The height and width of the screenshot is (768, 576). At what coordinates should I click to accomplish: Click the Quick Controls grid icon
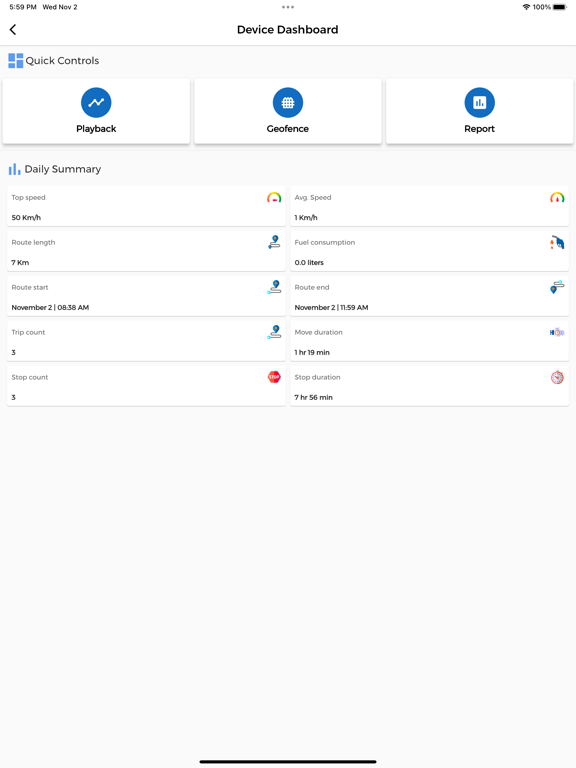click(16, 61)
